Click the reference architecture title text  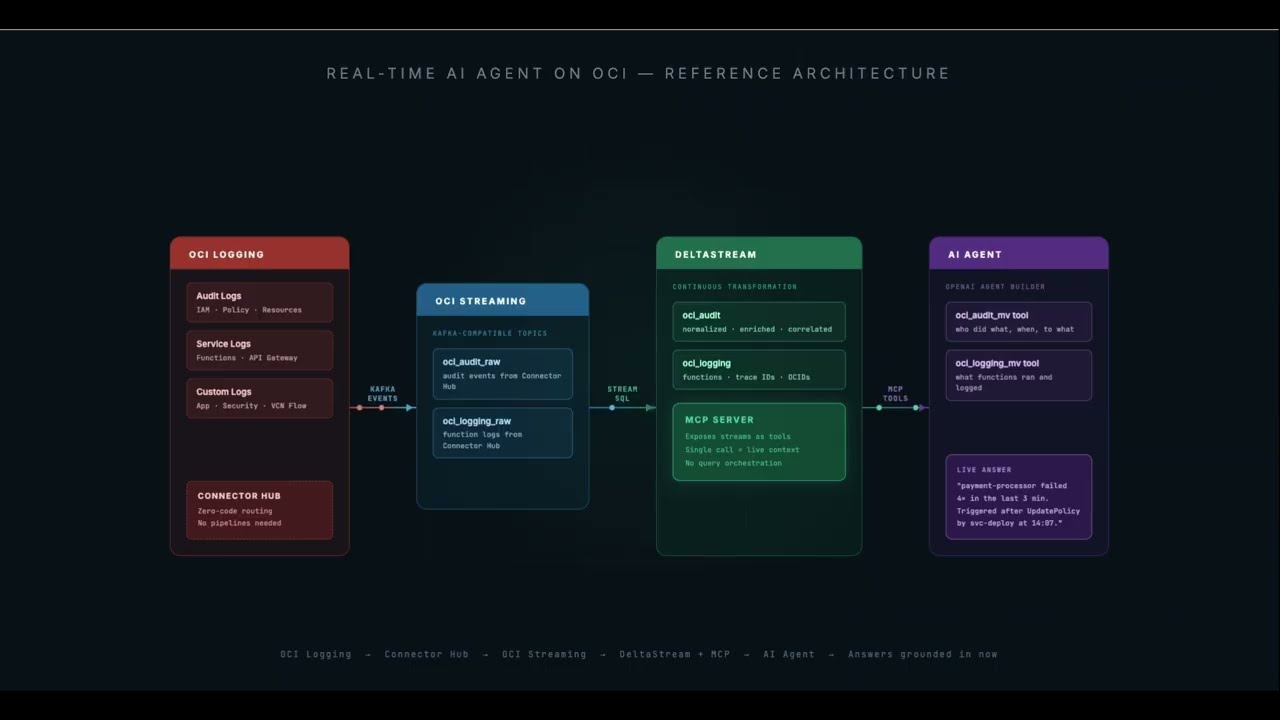click(638, 73)
